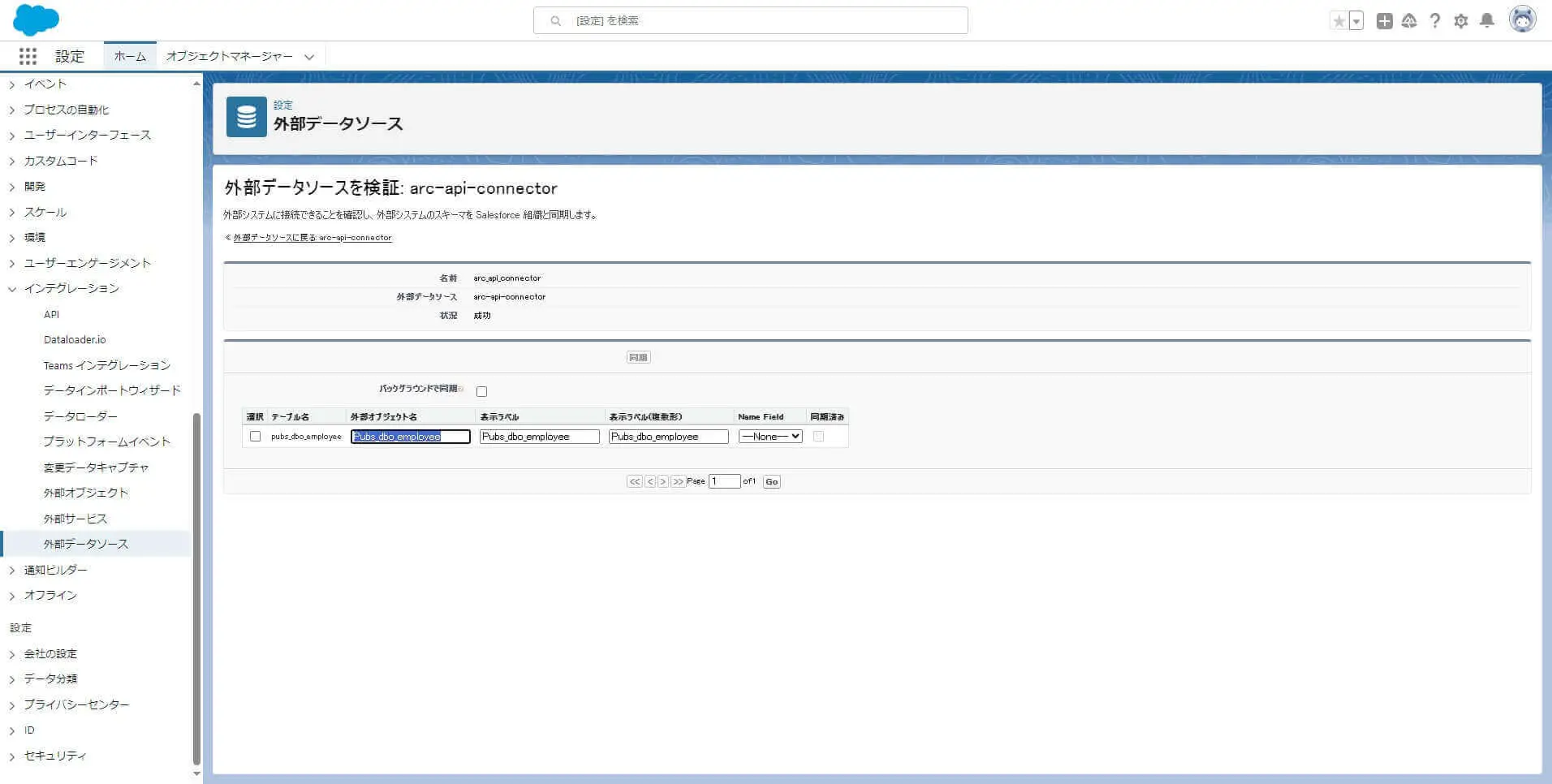
Task: Click the 表示ラベル(複数形) input field
Action: point(669,437)
